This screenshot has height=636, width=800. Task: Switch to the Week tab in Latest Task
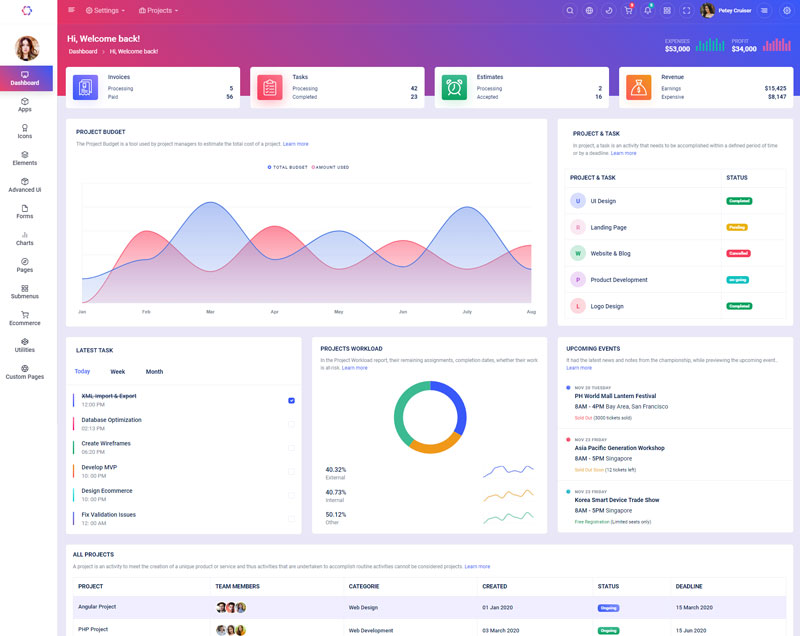[x=118, y=372]
